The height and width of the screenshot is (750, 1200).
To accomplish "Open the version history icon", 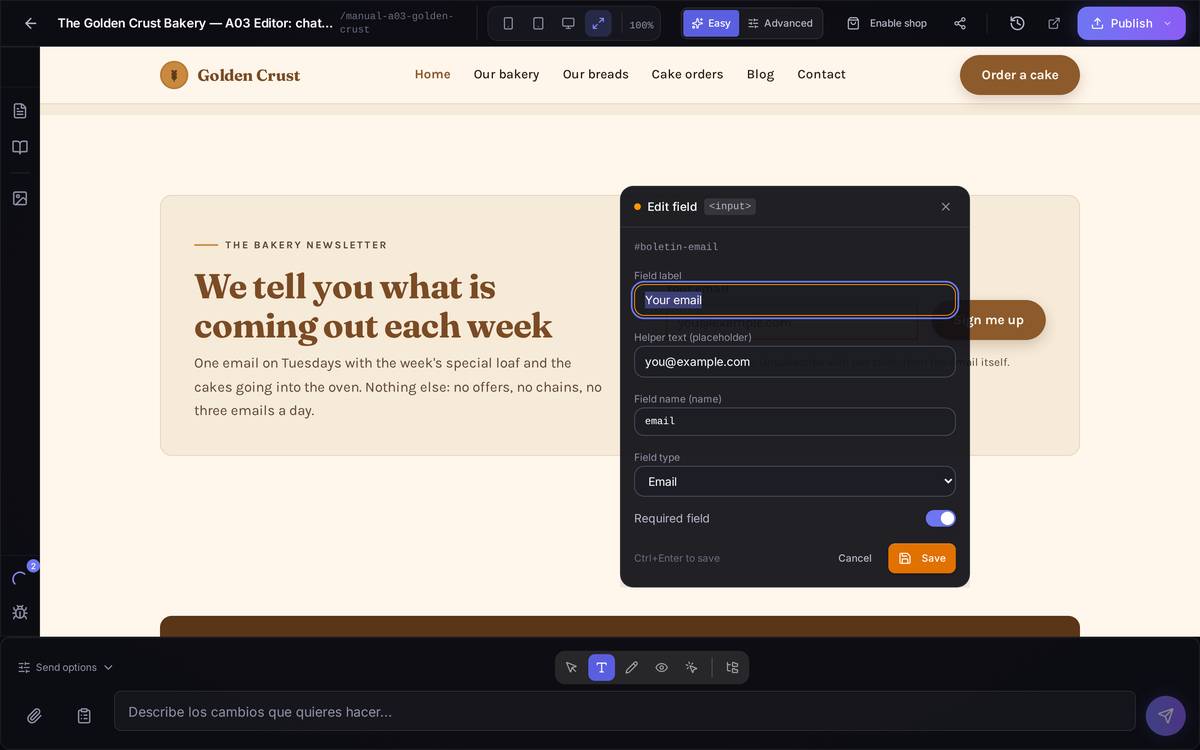I will 1017,23.
